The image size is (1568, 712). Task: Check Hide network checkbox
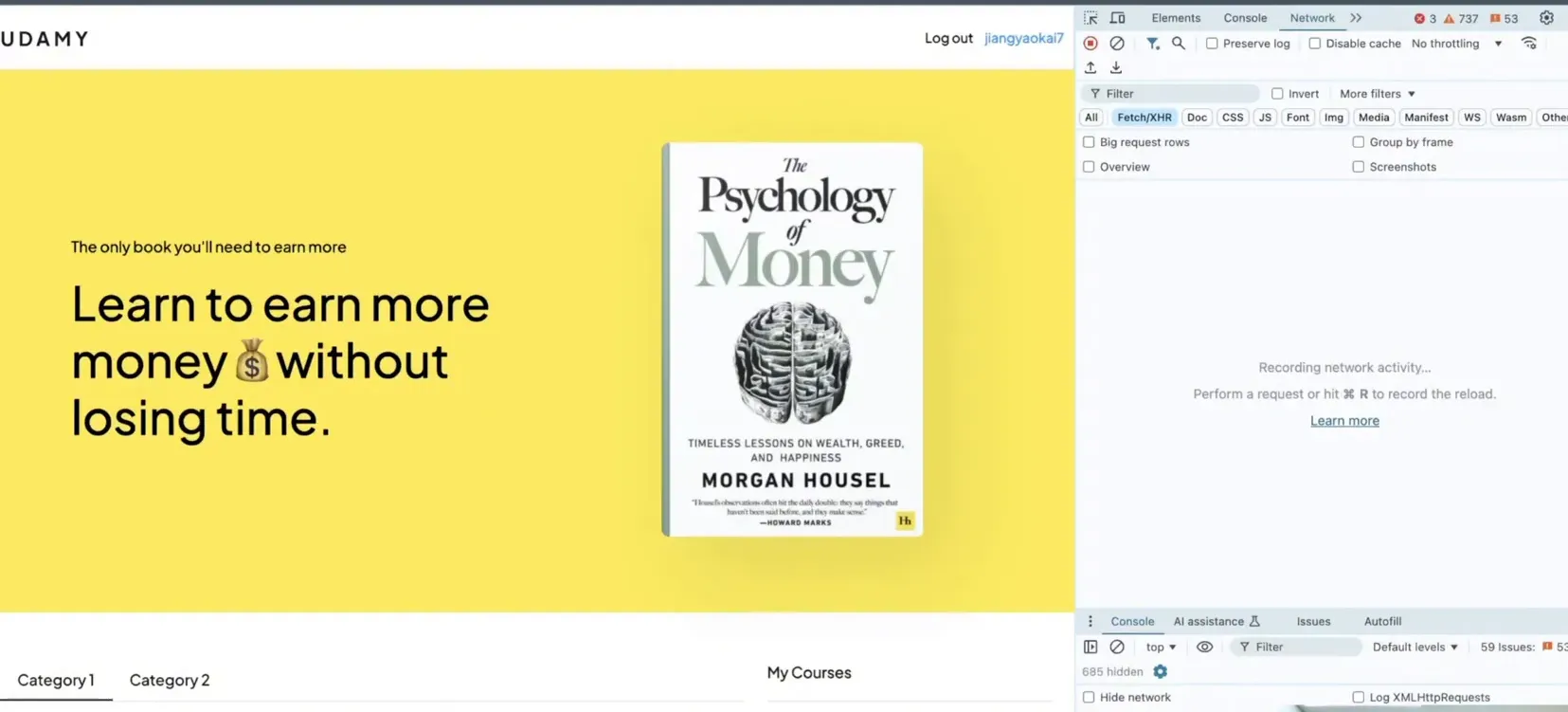point(1089,697)
